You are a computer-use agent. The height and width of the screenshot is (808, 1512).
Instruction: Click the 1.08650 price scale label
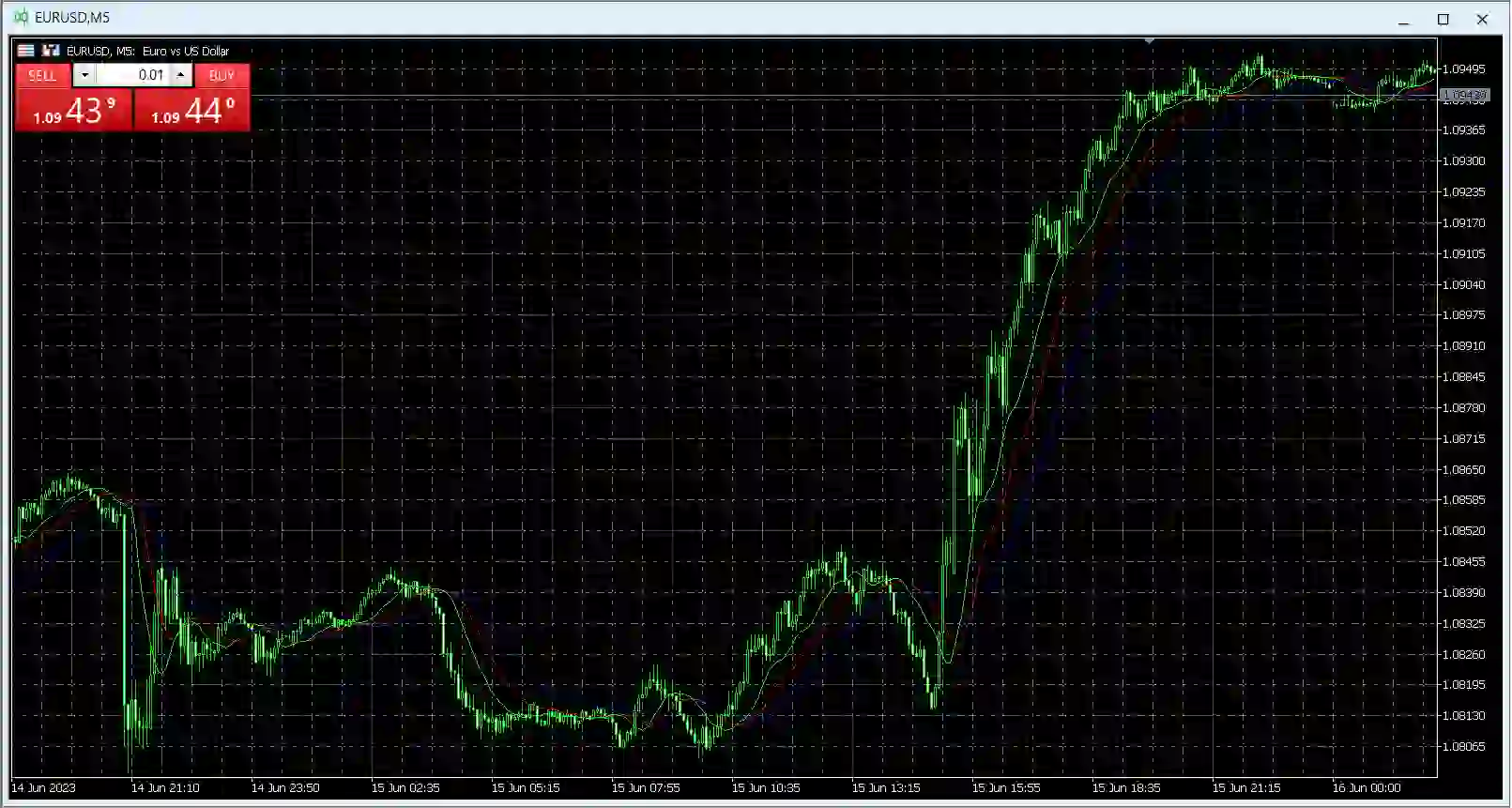pos(1464,469)
